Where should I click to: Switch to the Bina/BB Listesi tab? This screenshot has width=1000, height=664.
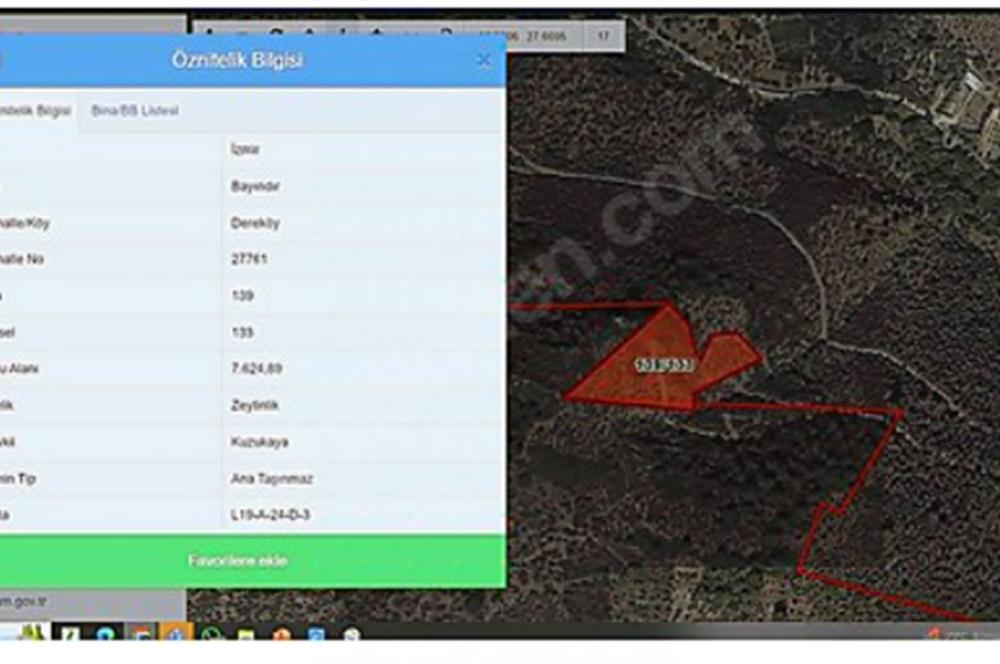point(136,111)
